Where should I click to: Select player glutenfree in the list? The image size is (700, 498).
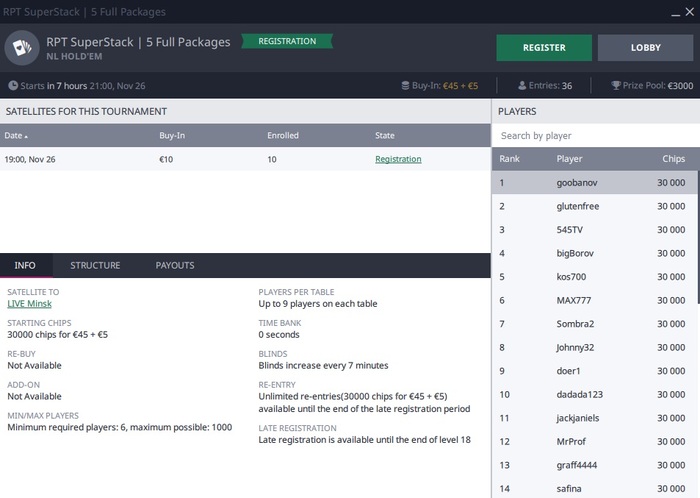(x=594, y=206)
